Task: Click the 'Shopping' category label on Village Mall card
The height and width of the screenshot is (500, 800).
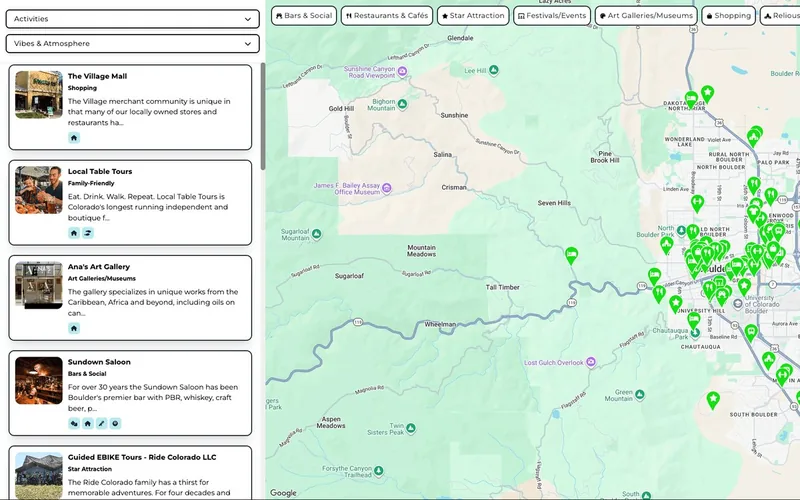Action: coord(82,88)
